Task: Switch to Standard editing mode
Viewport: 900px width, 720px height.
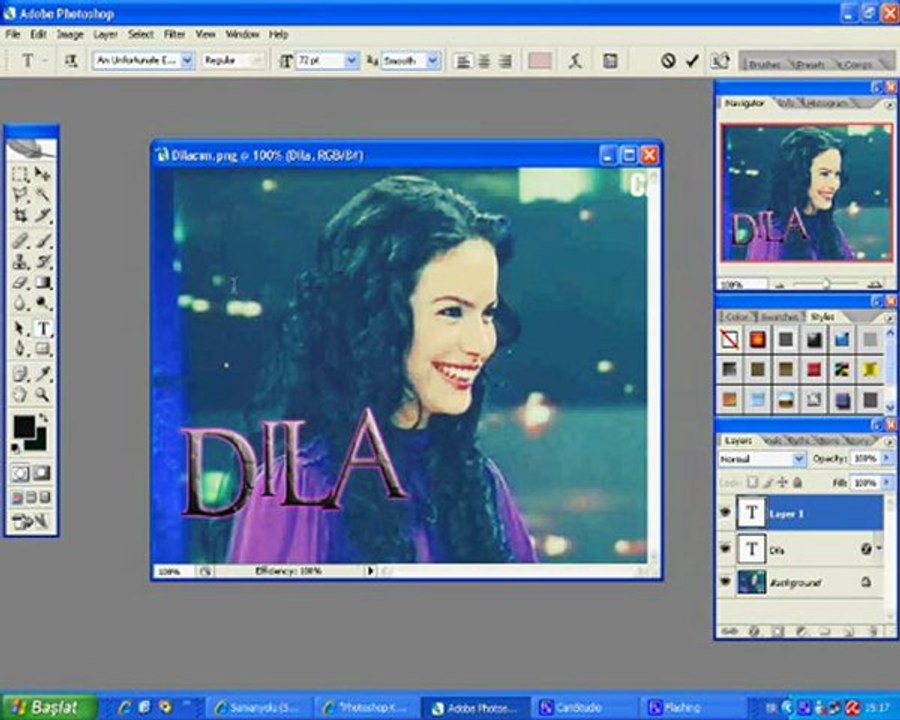Action: pos(20,473)
